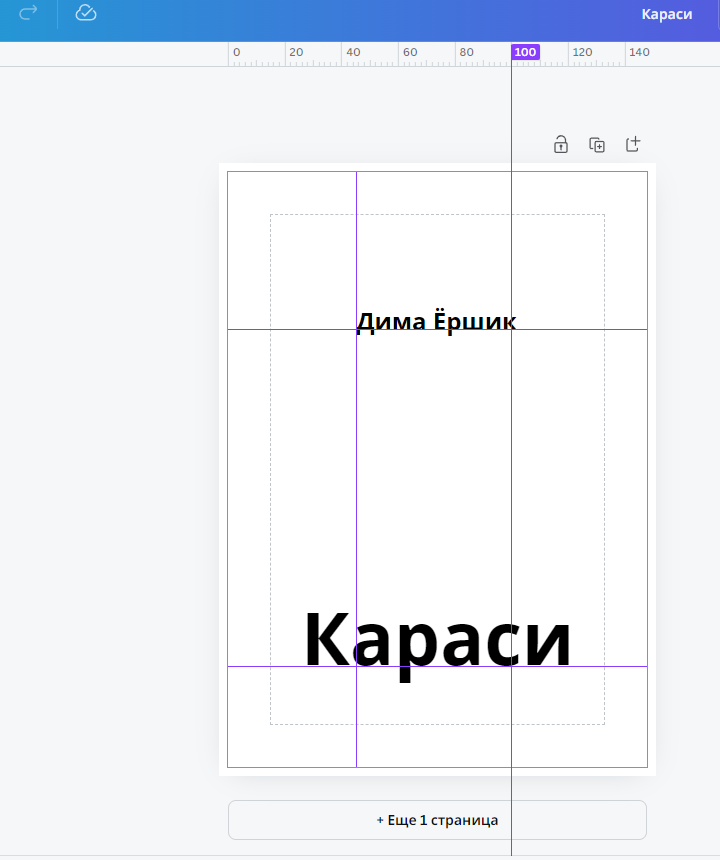Click the 120 mark on the ruler
This screenshot has height=860, width=720.
click(582, 52)
